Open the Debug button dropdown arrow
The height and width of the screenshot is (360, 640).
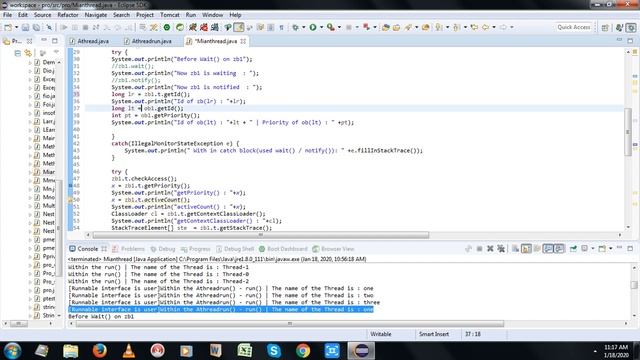pos(304,27)
